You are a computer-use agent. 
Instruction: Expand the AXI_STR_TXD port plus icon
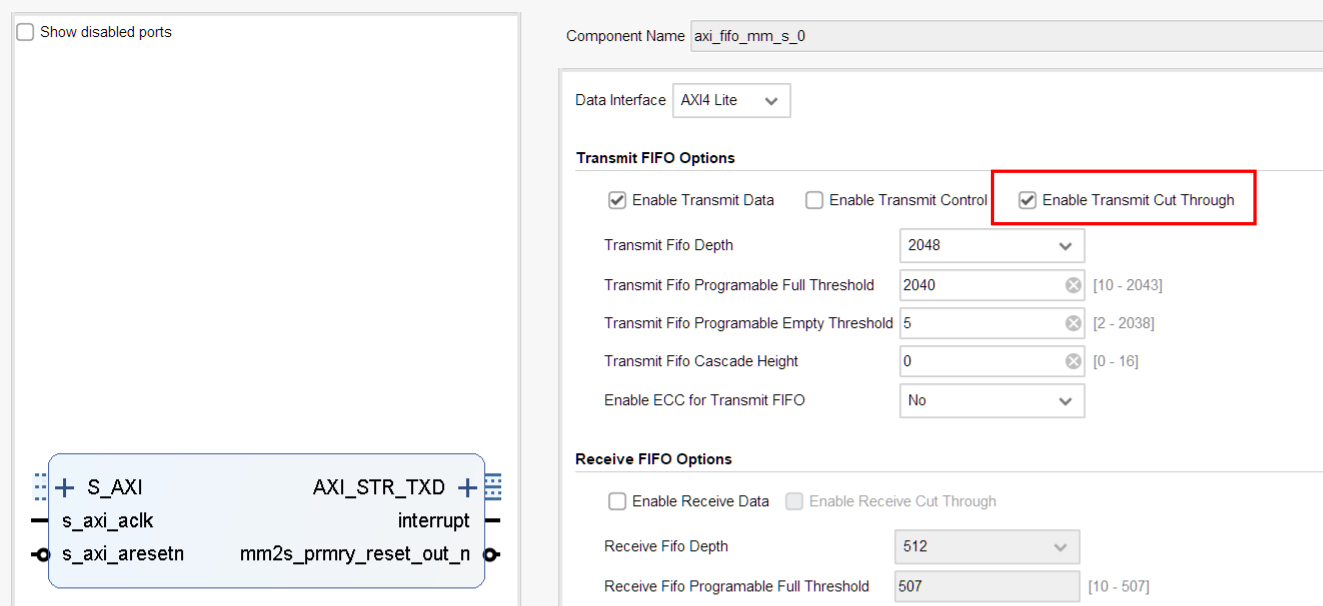click(x=467, y=488)
